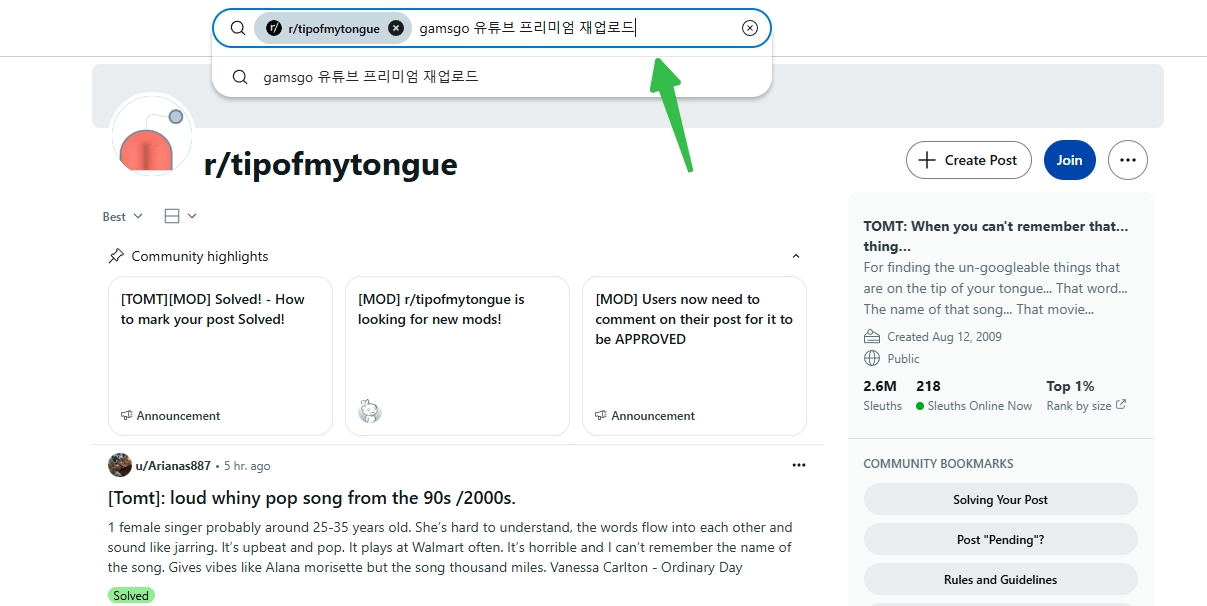
Task: Open the community three-dot options menu
Action: point(1128,160)
